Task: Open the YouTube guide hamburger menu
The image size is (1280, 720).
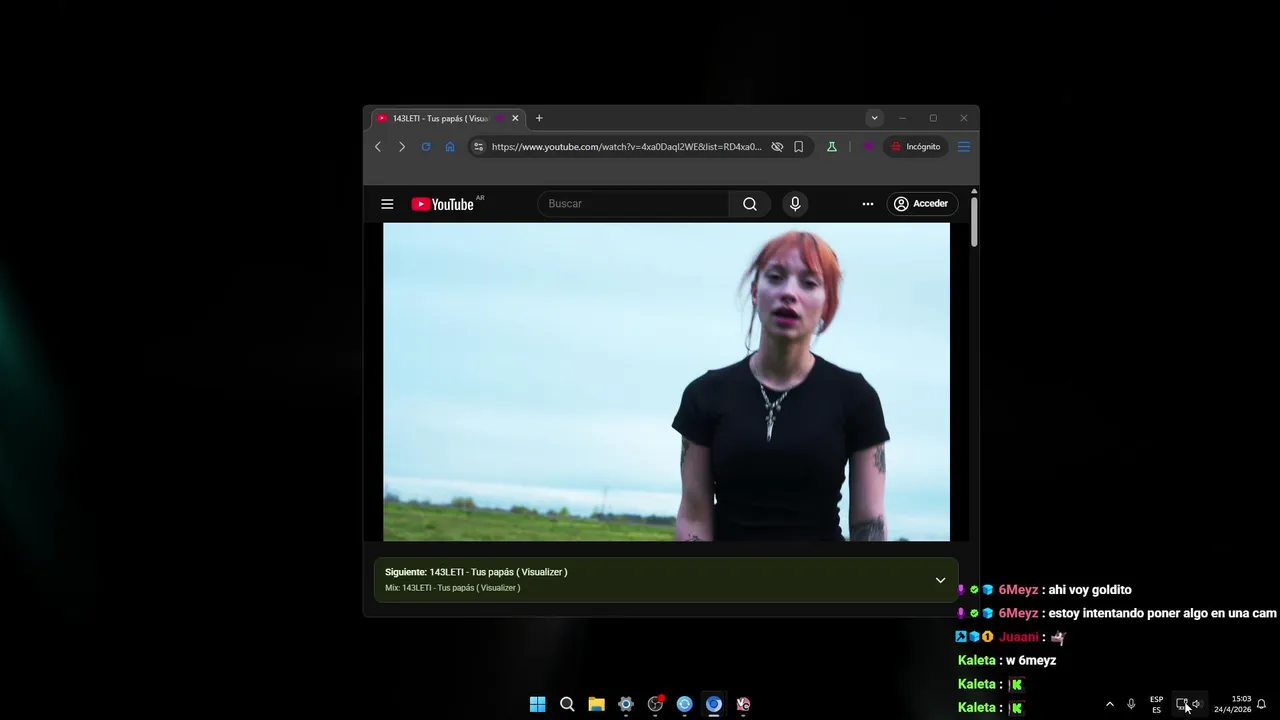Action: (387, 204)
